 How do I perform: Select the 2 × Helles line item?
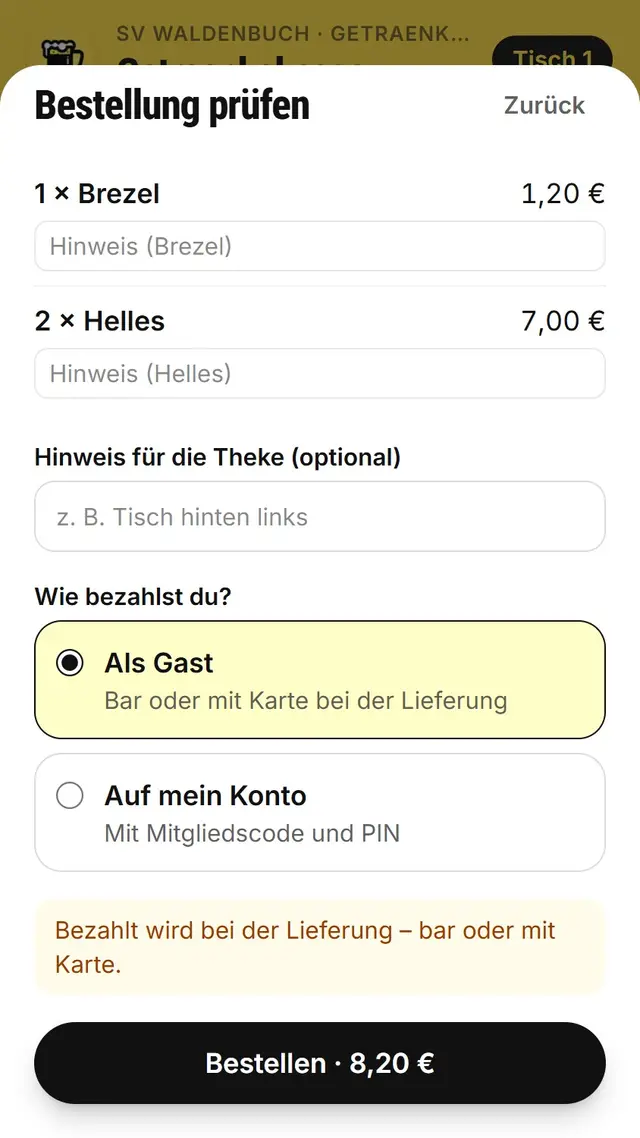(x=99, y=321)
